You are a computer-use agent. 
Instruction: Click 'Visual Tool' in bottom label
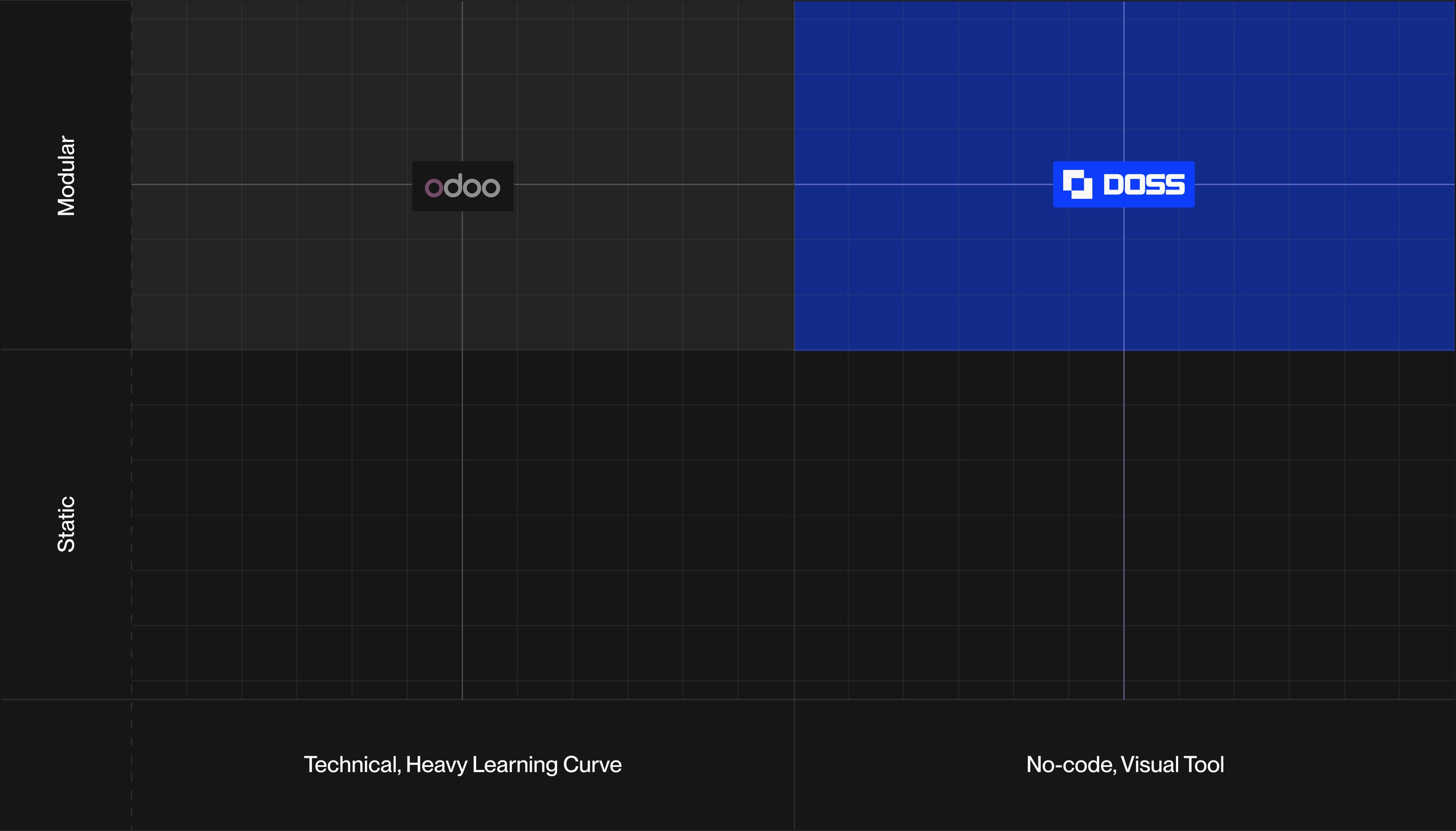[x=1173, y=765]
